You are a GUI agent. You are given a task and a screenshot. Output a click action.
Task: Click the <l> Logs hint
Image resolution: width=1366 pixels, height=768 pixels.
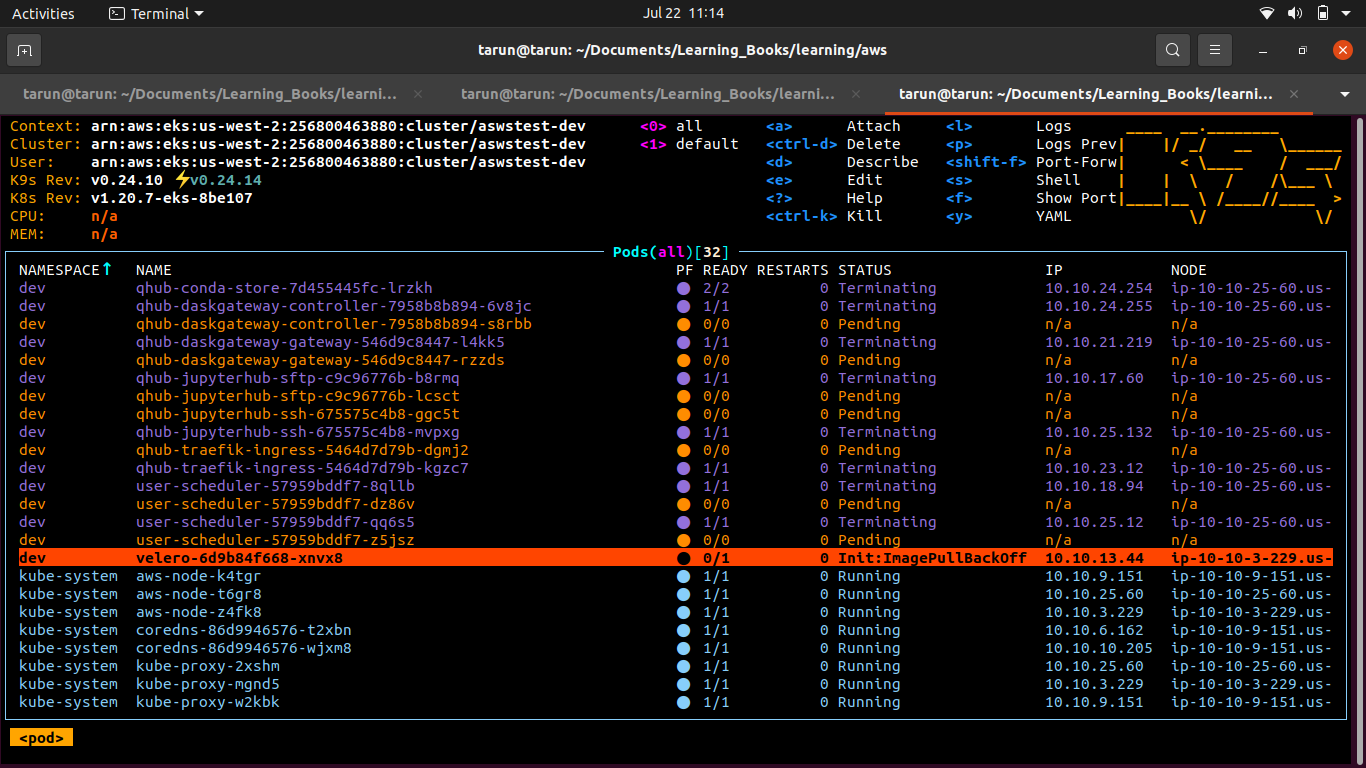pos(1009,126)
